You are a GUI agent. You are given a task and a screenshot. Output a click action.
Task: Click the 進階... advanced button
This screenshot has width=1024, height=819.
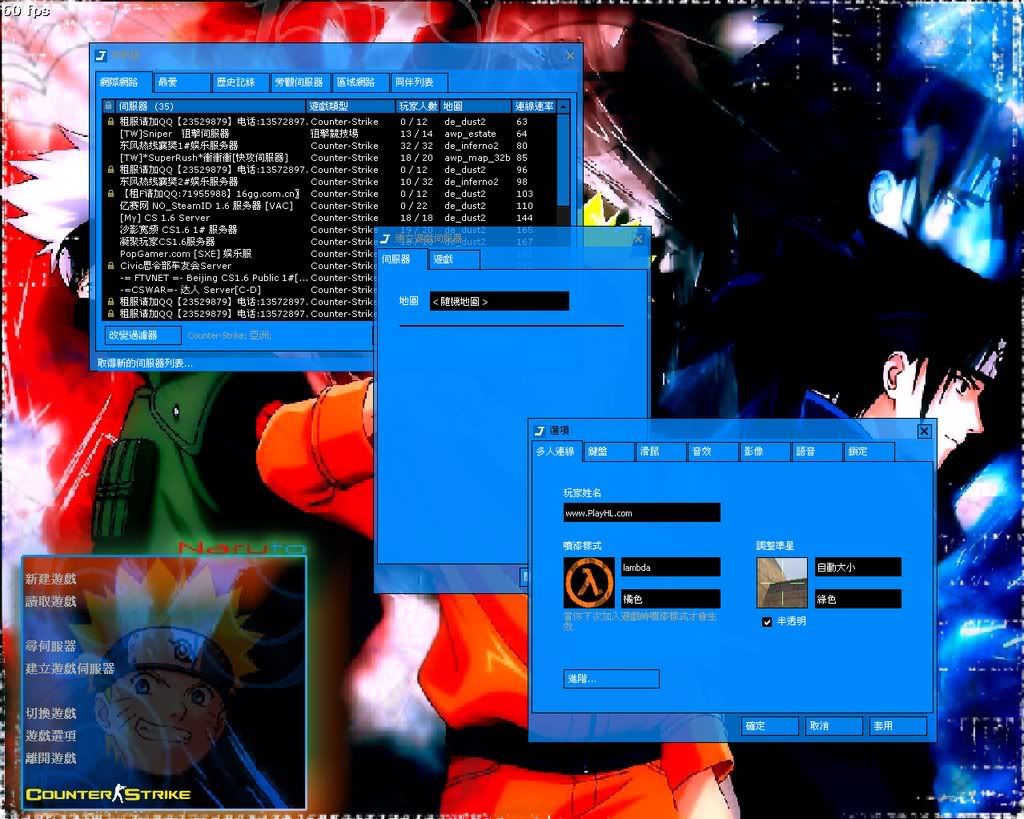click(611, 679)
